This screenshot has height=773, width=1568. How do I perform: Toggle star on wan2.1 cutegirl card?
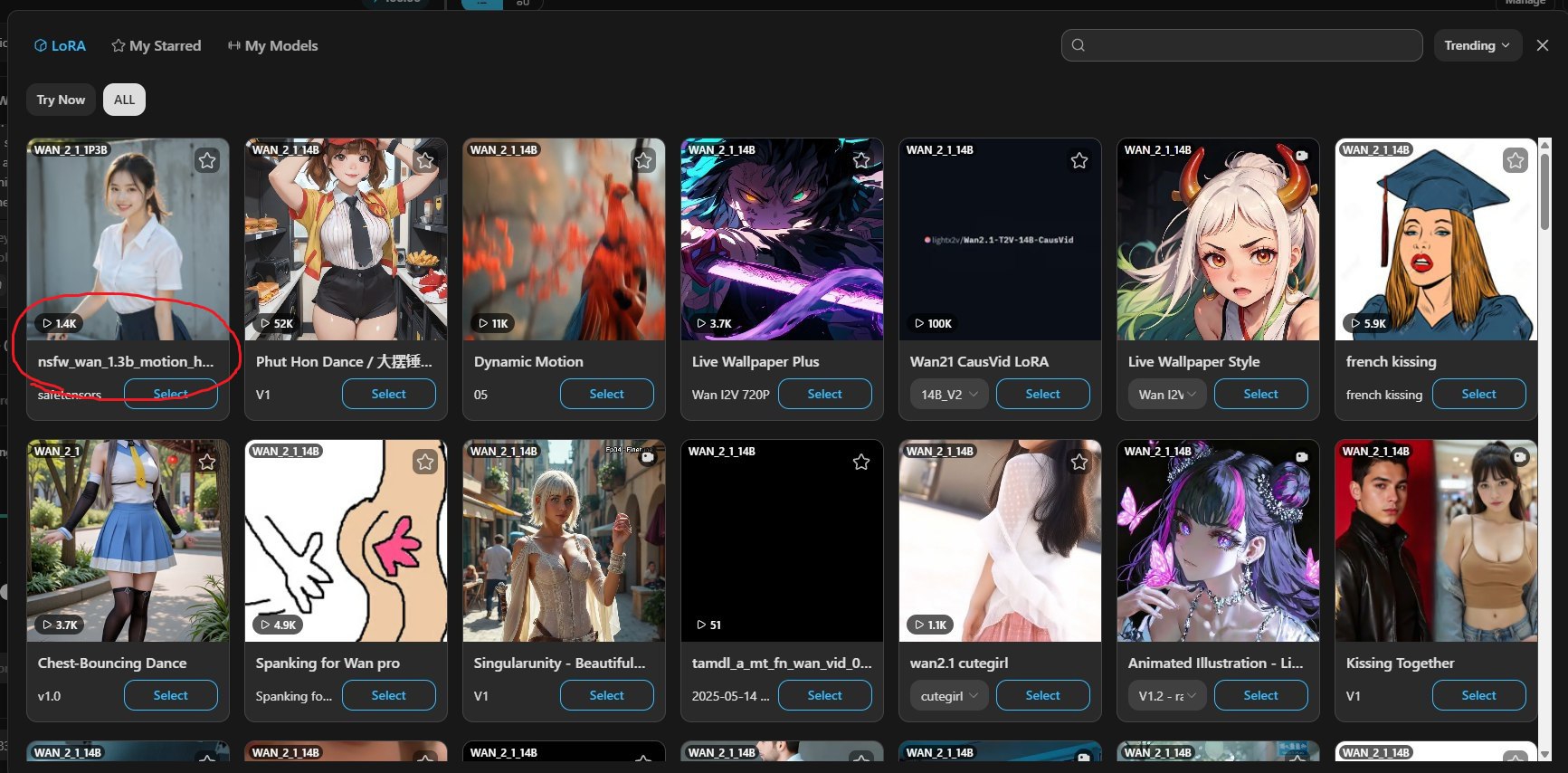1079,463
